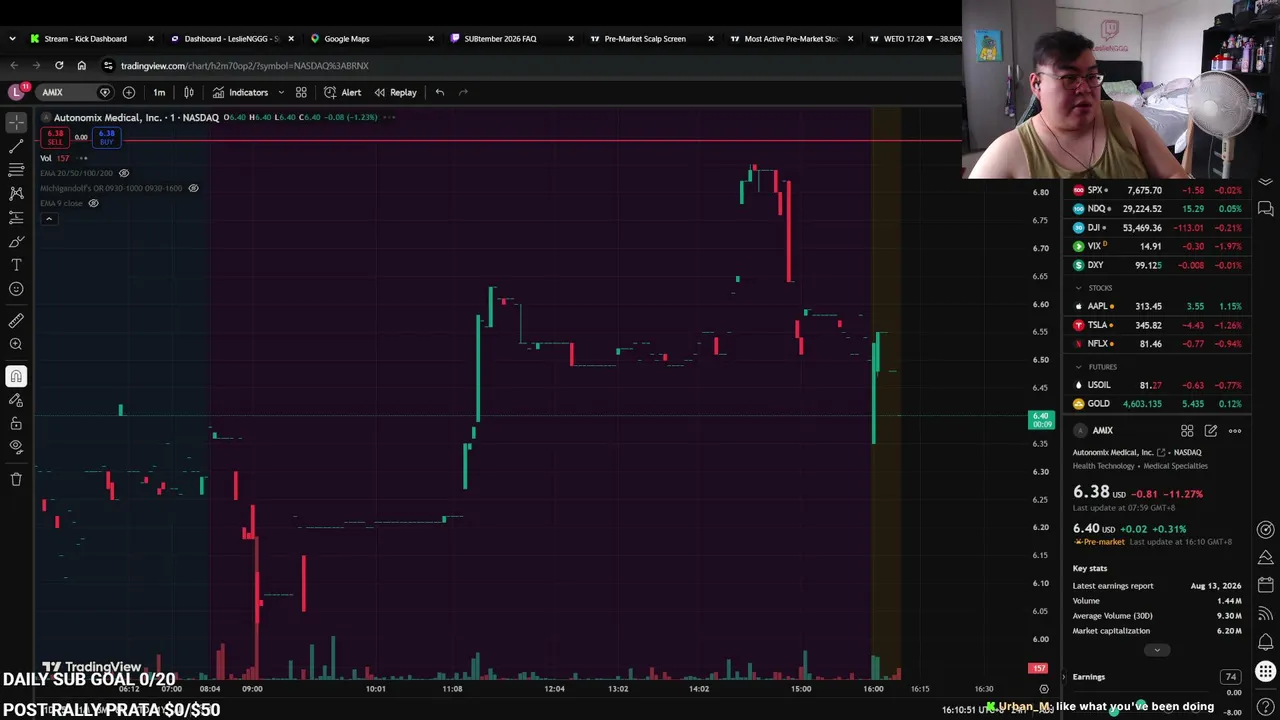Open the chat messages side panel icon
1280x720 pixels.
pos(1266,209)
